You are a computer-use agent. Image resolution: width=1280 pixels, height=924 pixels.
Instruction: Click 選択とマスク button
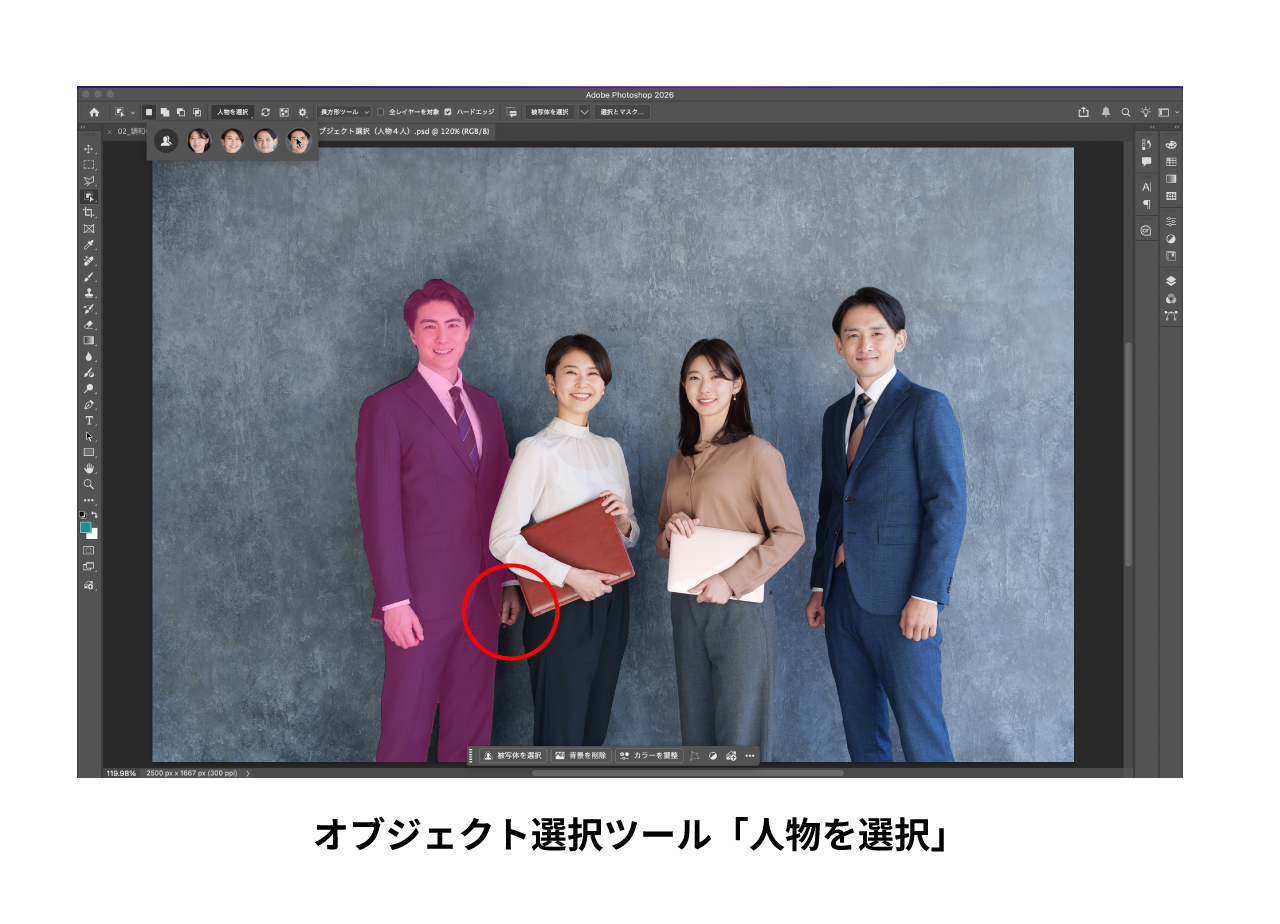pyautogui.click(x=622, y=112)
